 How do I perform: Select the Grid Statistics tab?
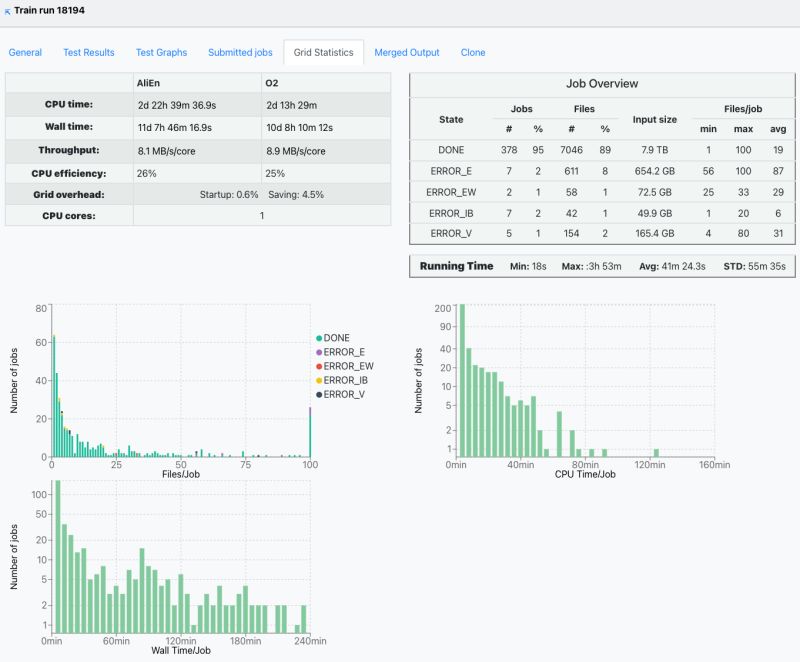click(x=323, y=53)
